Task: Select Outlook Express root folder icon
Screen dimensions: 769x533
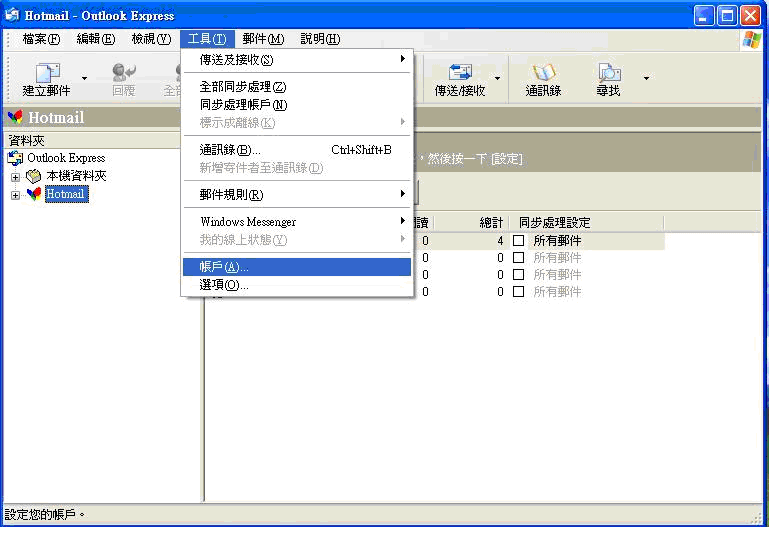Action: tap(15, 158)
